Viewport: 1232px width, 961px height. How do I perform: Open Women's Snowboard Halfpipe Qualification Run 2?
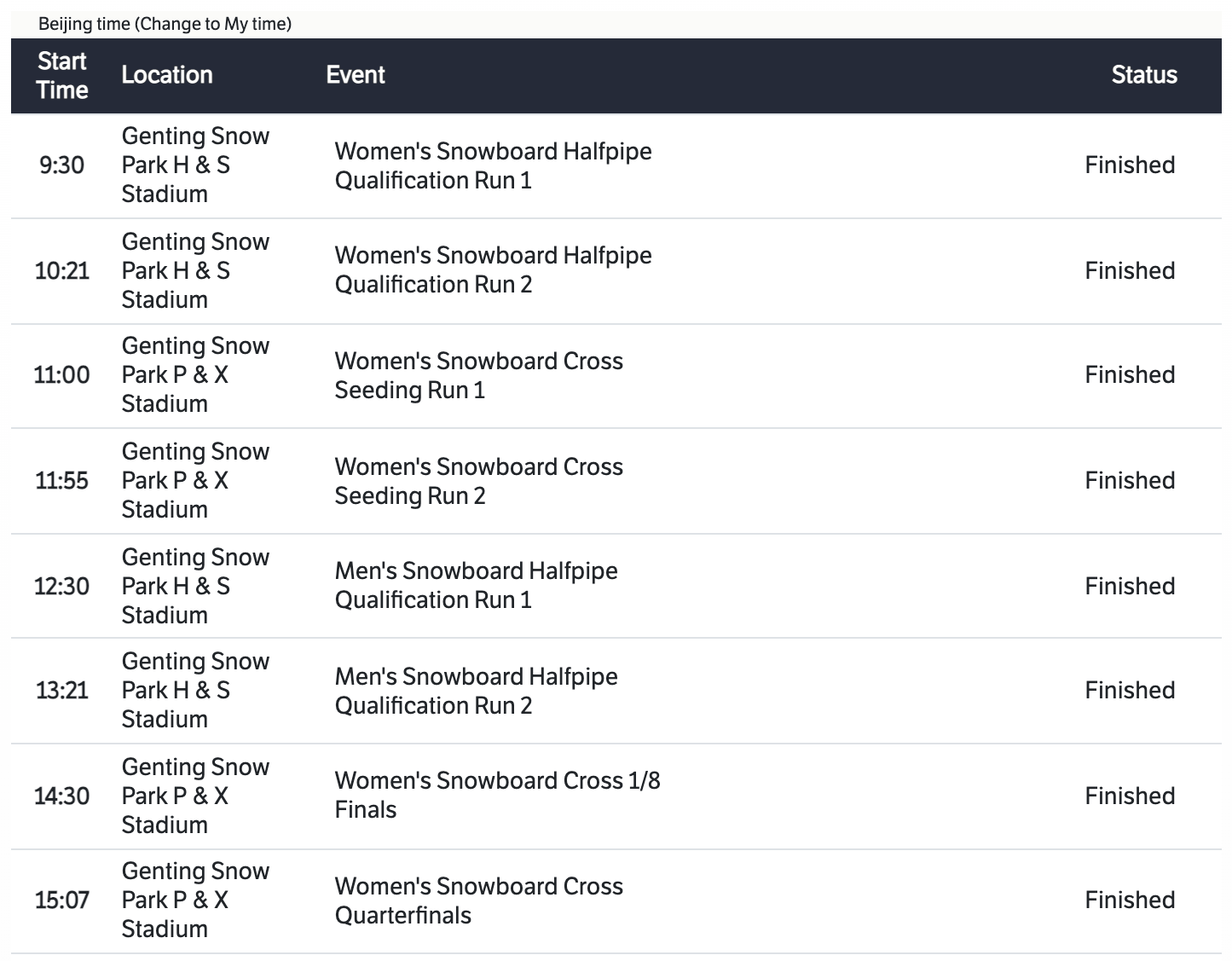point(493,269)
